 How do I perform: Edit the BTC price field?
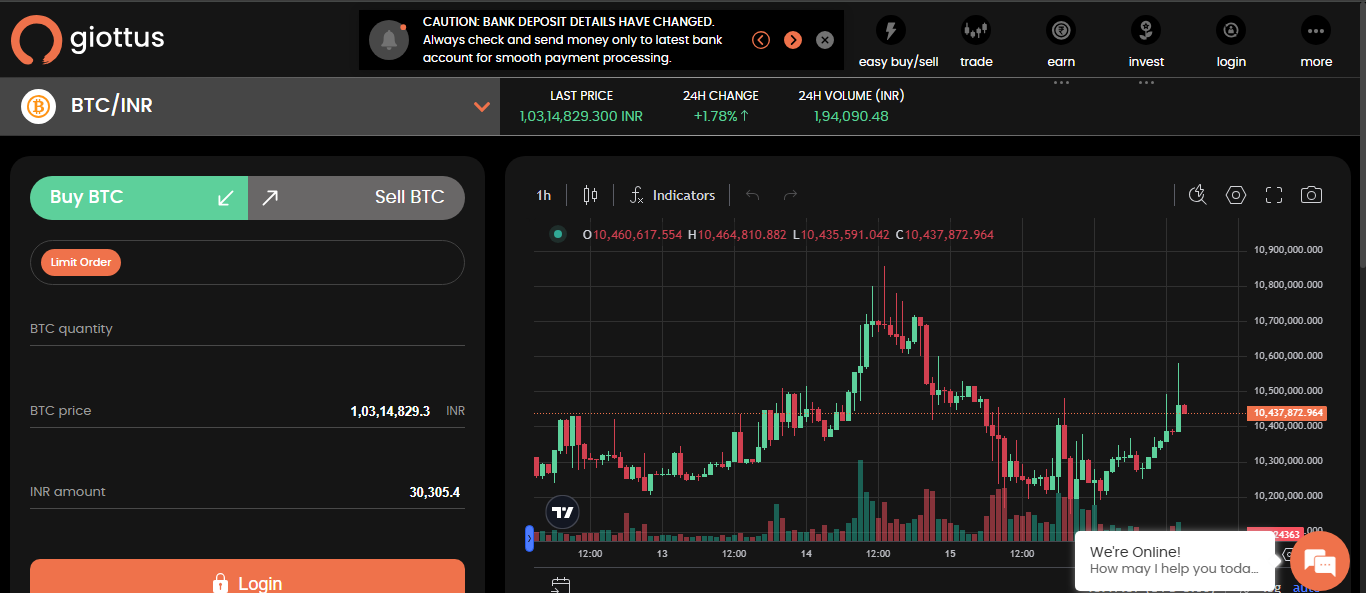coord(247,411)
